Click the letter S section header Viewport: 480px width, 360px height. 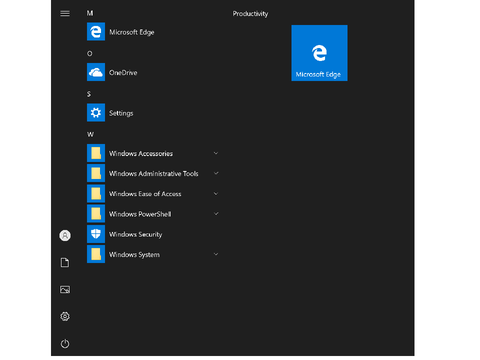89,94
